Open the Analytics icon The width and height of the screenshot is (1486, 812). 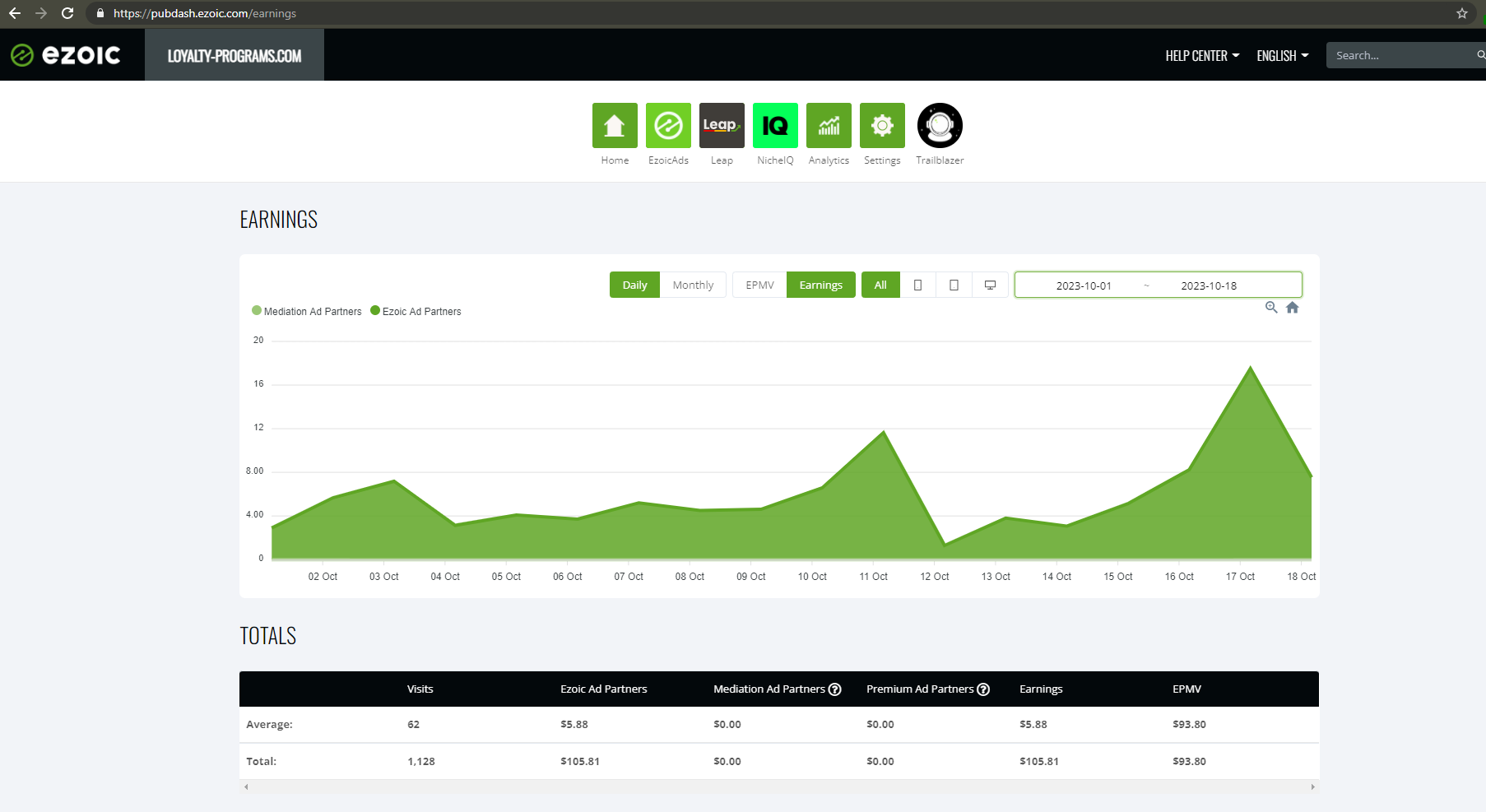coord(829,125)
